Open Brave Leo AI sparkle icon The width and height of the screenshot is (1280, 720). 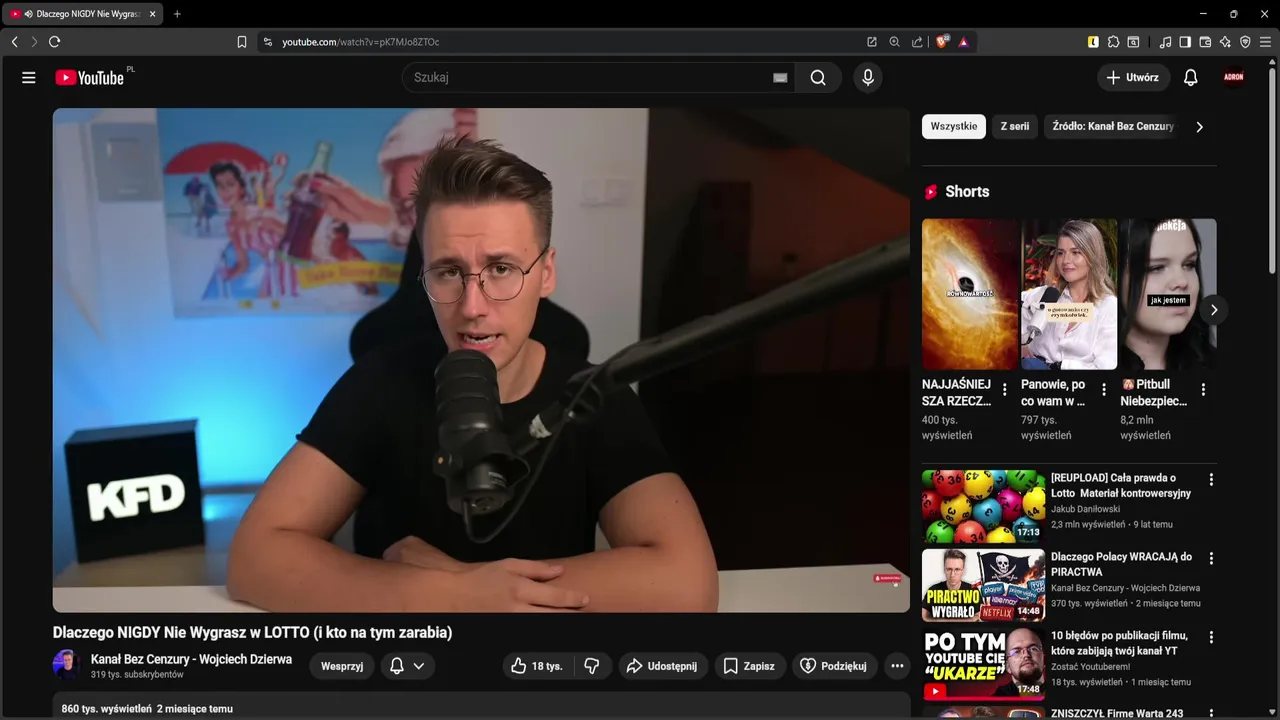[1225, 42]
